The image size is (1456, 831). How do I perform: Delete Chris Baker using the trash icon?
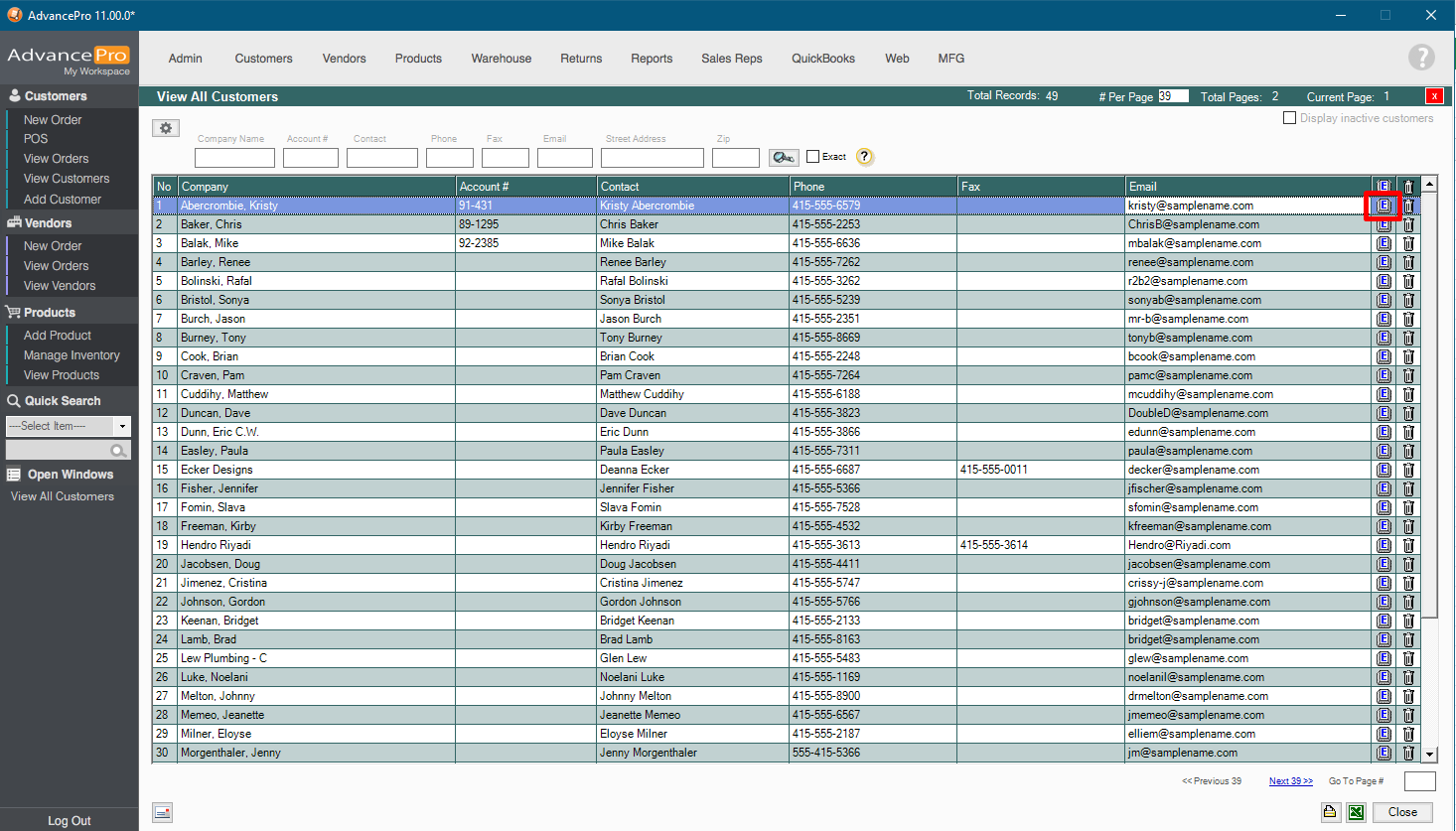tap(1408, 224)
